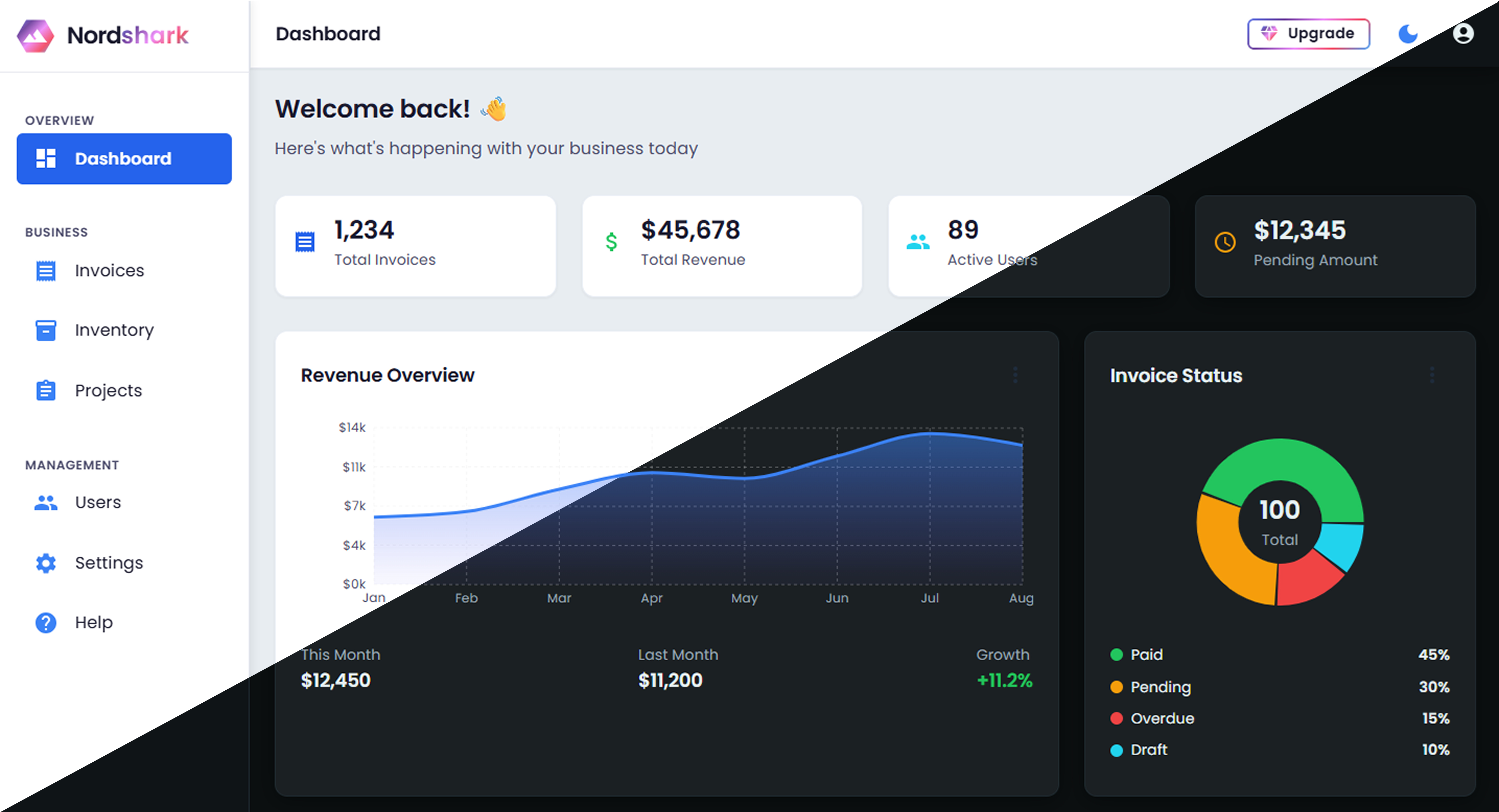The width and height of the screenshot is (1499, 812).
Task: Click the "$45,678" Total Revenue value
Action: point(690,230)
